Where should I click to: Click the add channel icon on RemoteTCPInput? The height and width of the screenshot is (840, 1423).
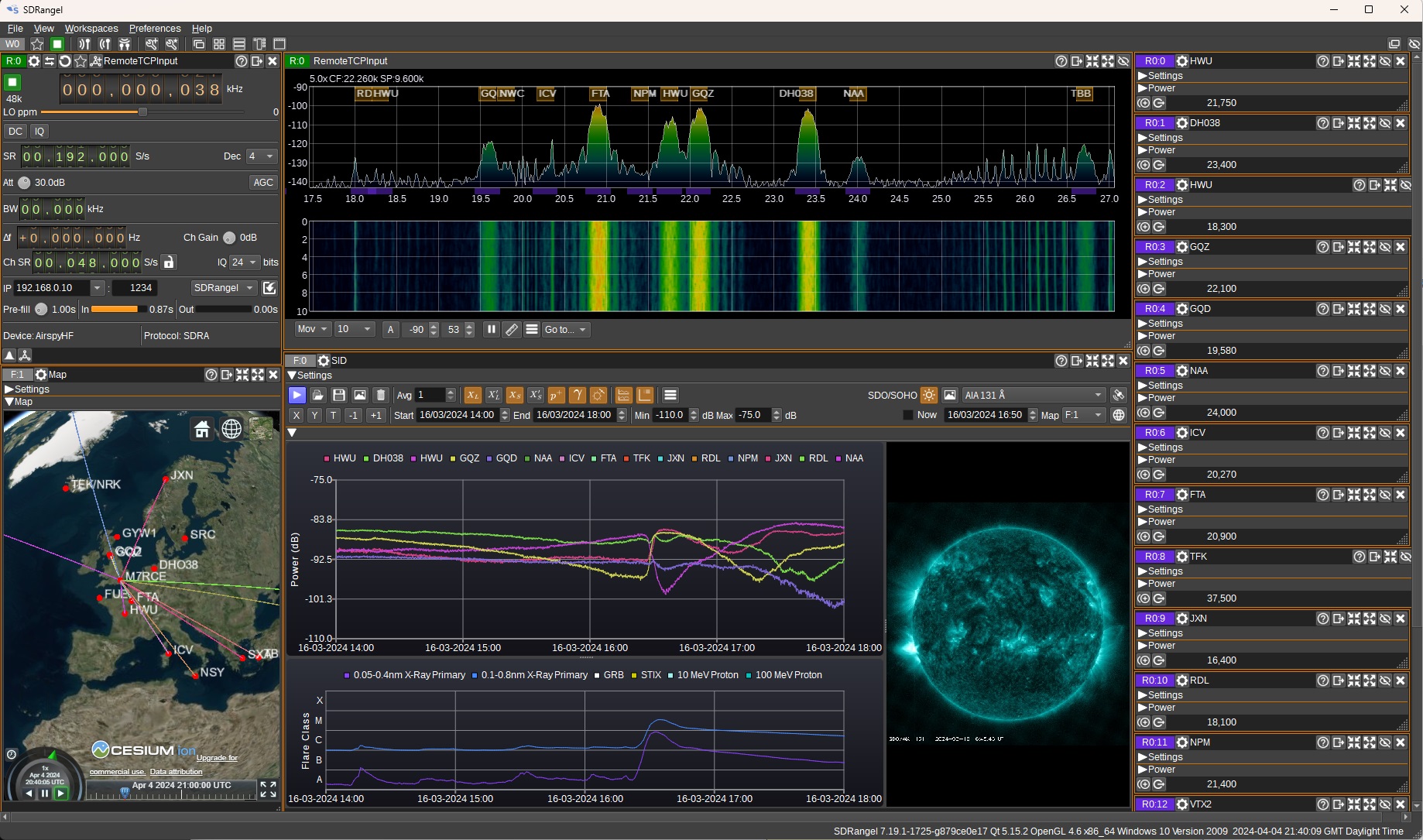(x=96, y=61)
